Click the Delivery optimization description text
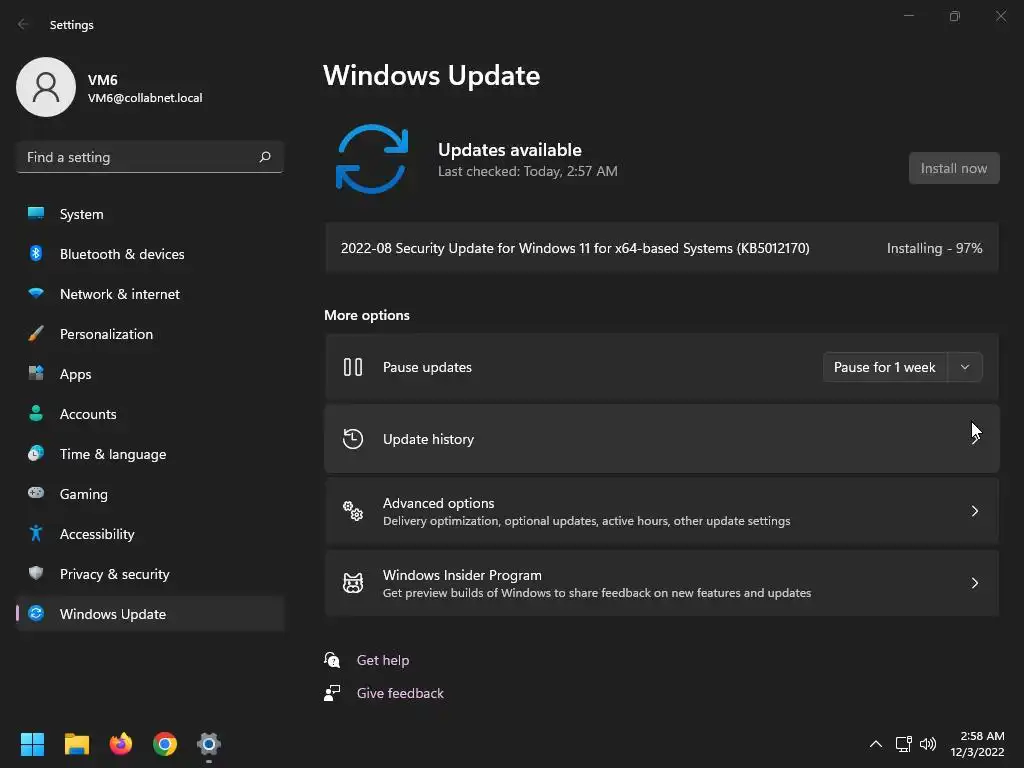The height and width of the screenshot is (768, 1024). pos(586,521)
